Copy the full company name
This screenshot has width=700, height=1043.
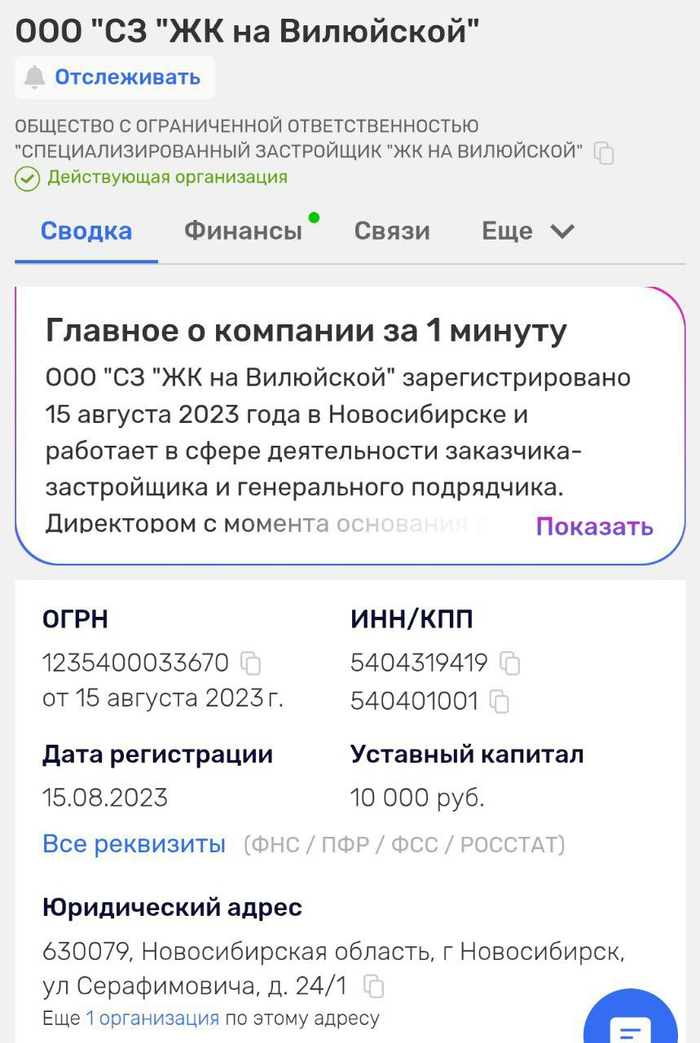(603, 153)
